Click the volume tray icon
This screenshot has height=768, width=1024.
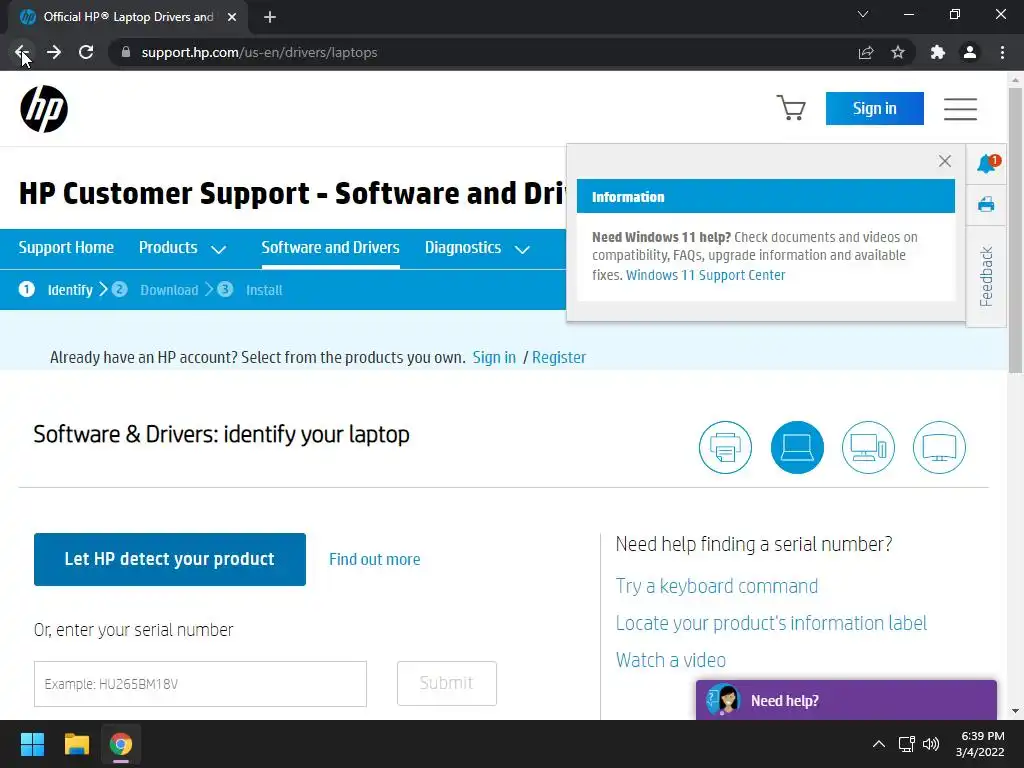point(931,744)
